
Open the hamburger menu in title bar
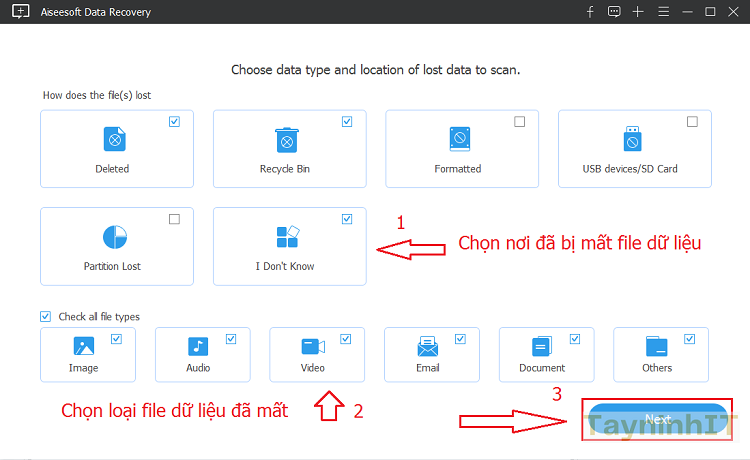pyautogui.click(x=662, y=12)
